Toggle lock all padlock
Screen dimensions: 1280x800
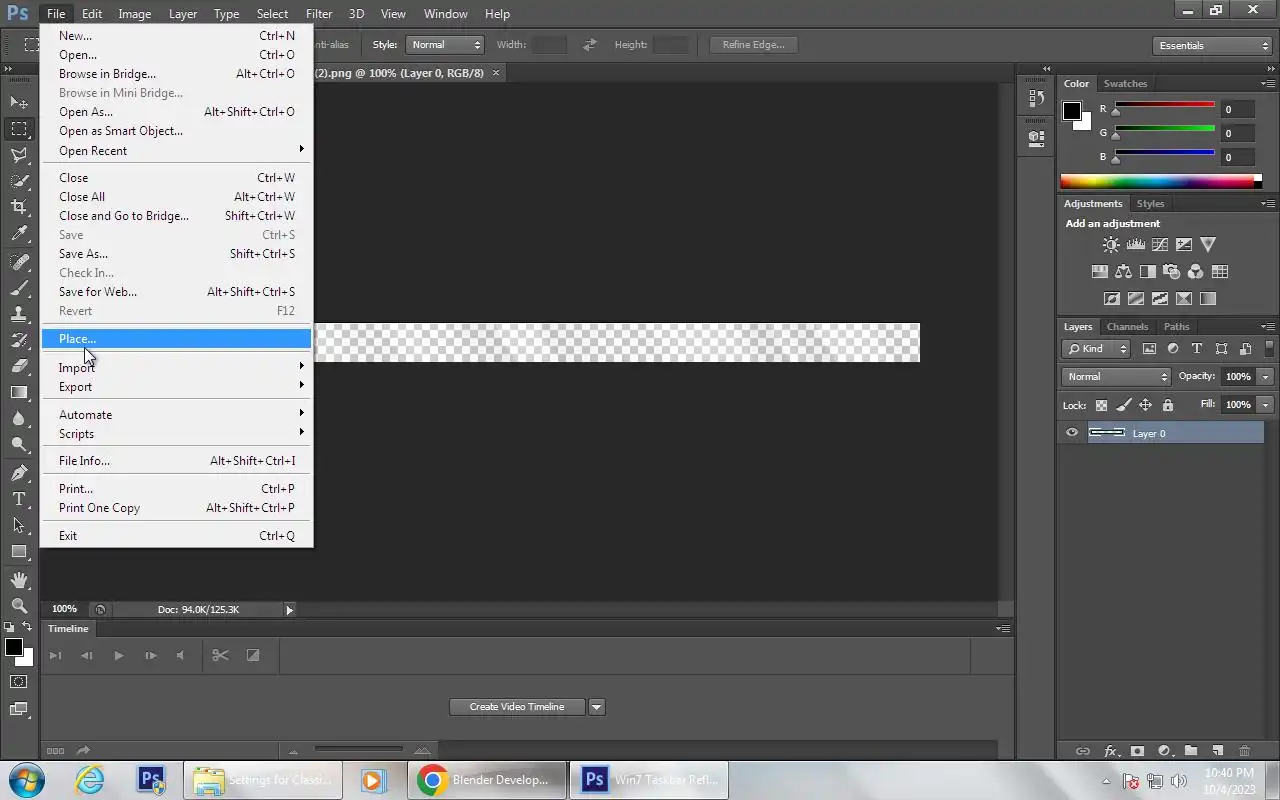1168,405
